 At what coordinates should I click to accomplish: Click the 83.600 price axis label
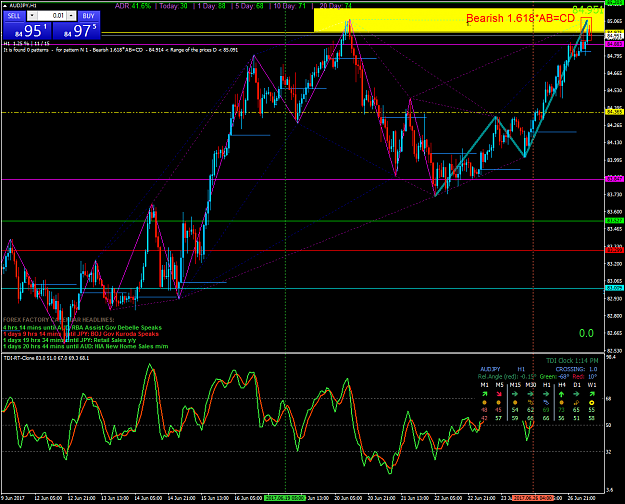pyautogui.click(x=615, y=212)
